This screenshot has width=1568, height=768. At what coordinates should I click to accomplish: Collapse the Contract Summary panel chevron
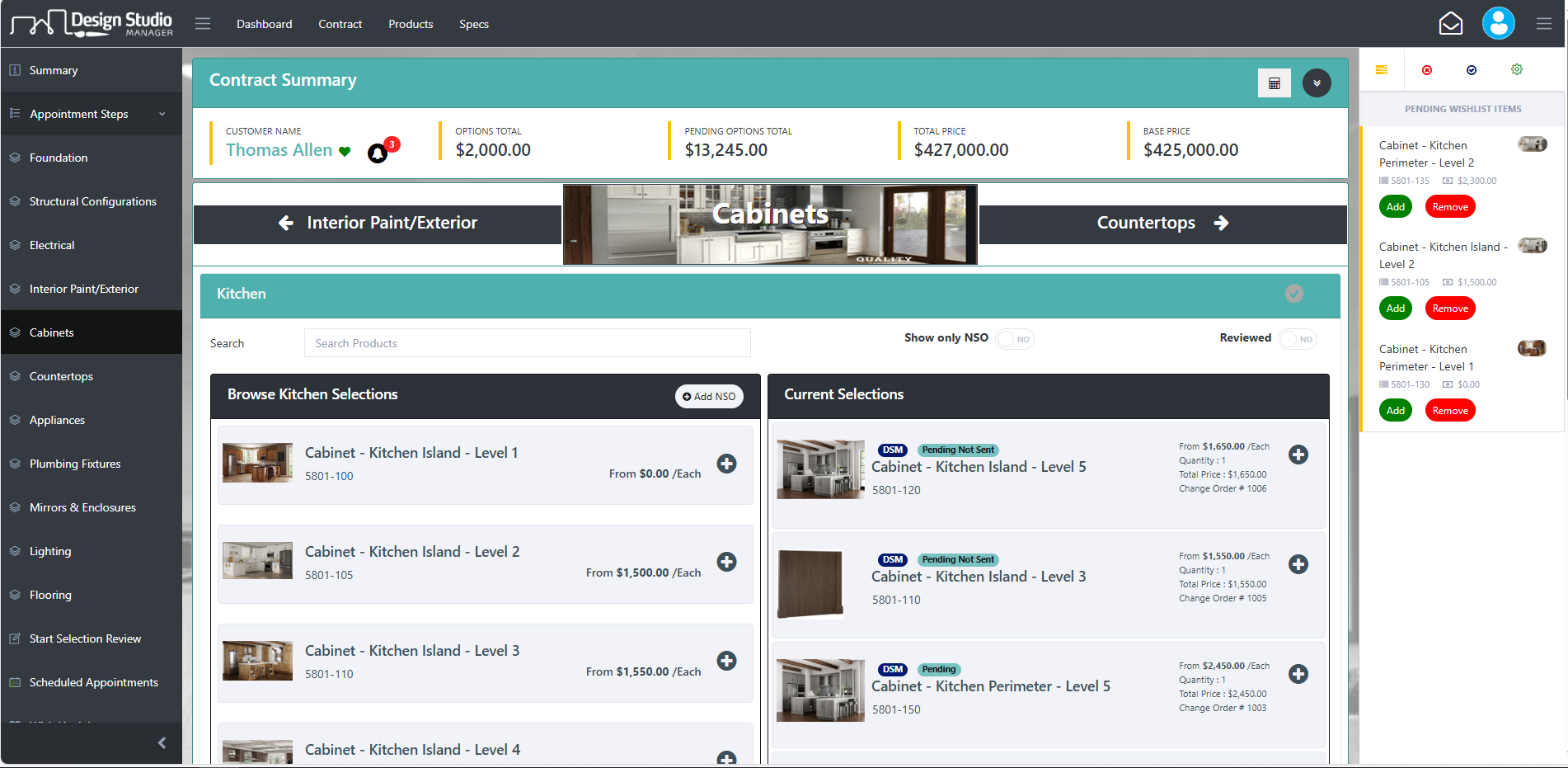click(1316, 83)
